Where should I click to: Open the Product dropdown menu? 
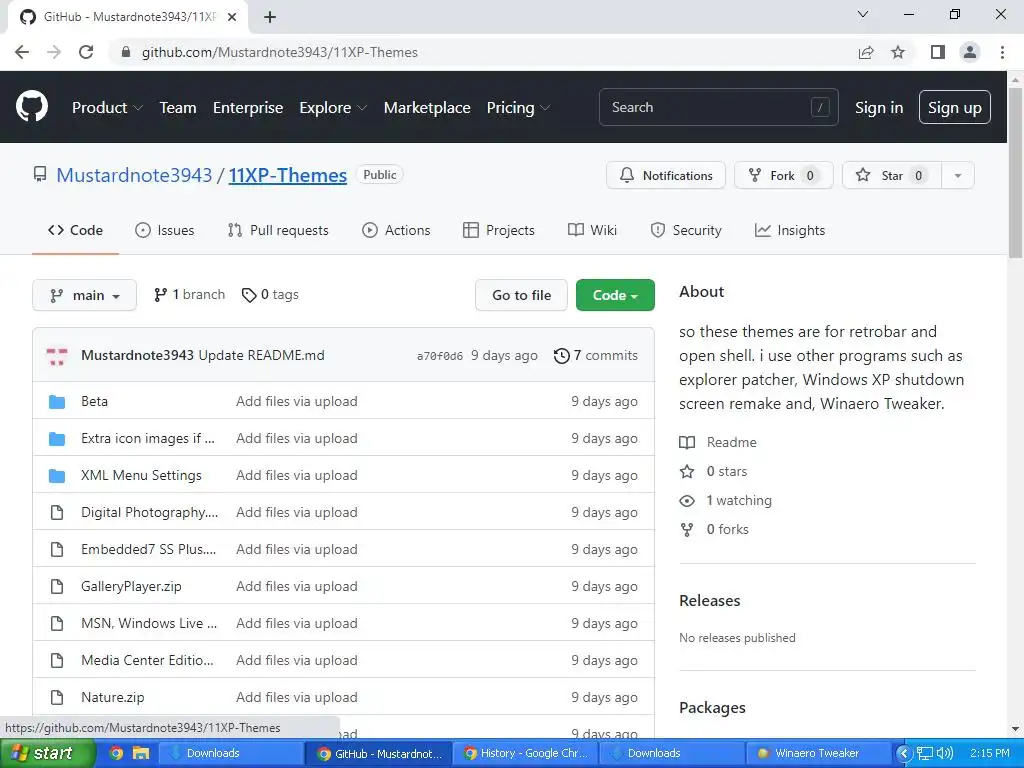tap(107, 108)
